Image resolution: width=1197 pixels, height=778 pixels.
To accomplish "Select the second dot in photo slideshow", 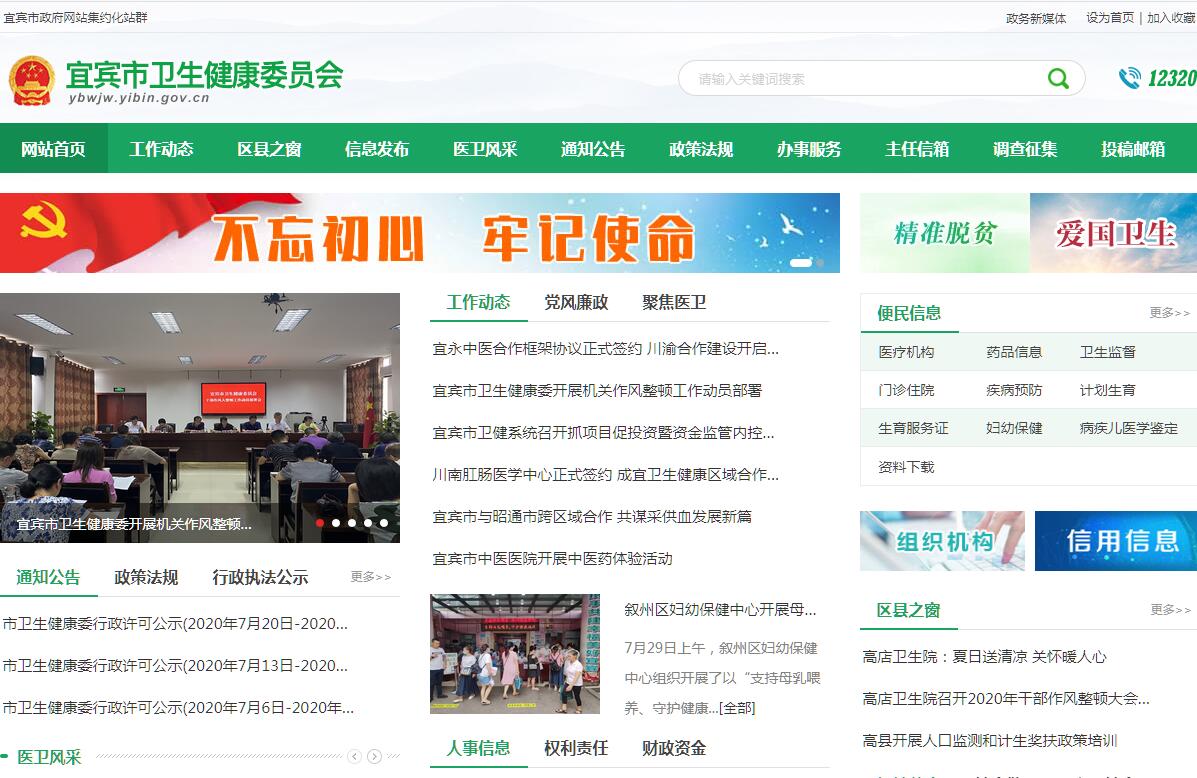I will (336, 523).
